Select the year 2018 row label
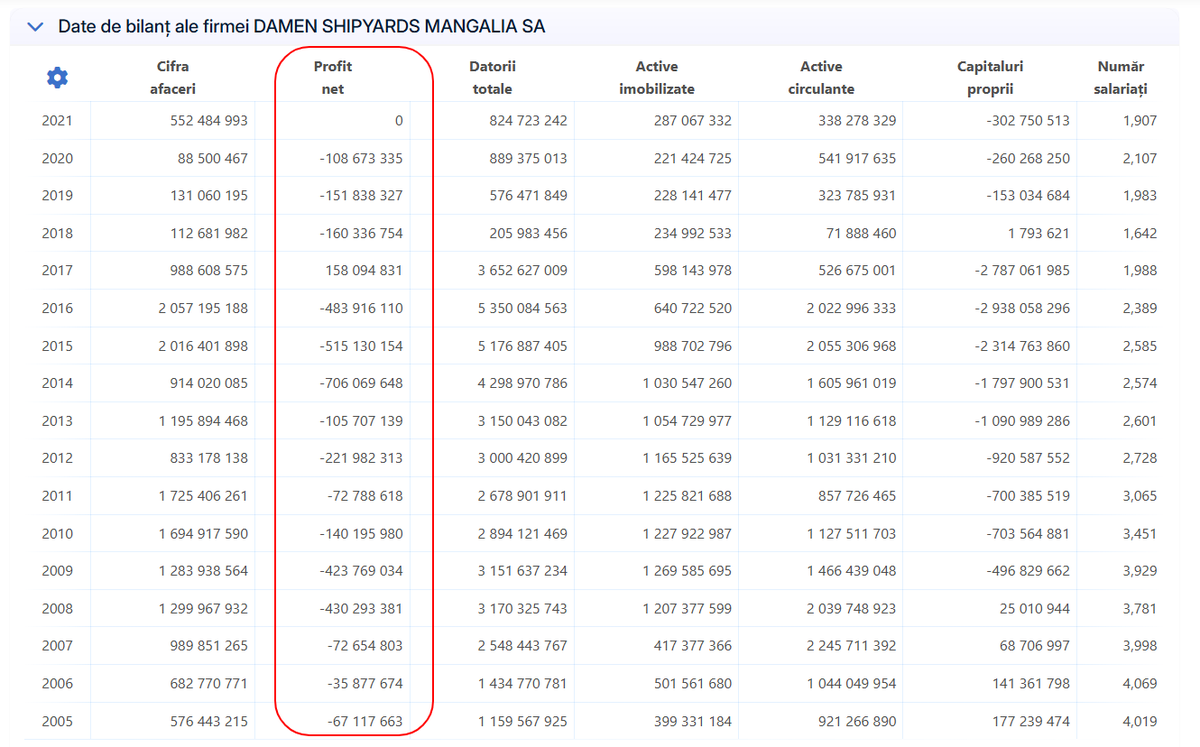The height and width of the screenshot is (747, 1200). coord(57,233)
